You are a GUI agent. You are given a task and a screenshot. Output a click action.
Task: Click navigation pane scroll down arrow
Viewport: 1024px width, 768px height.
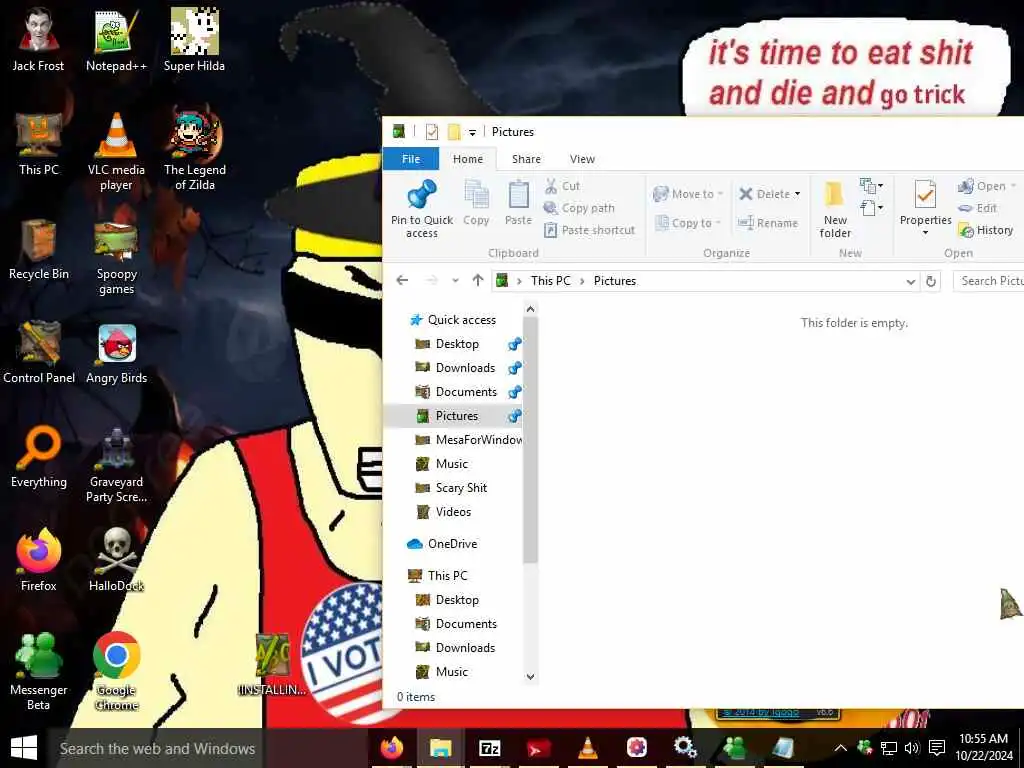click(530, 677)
